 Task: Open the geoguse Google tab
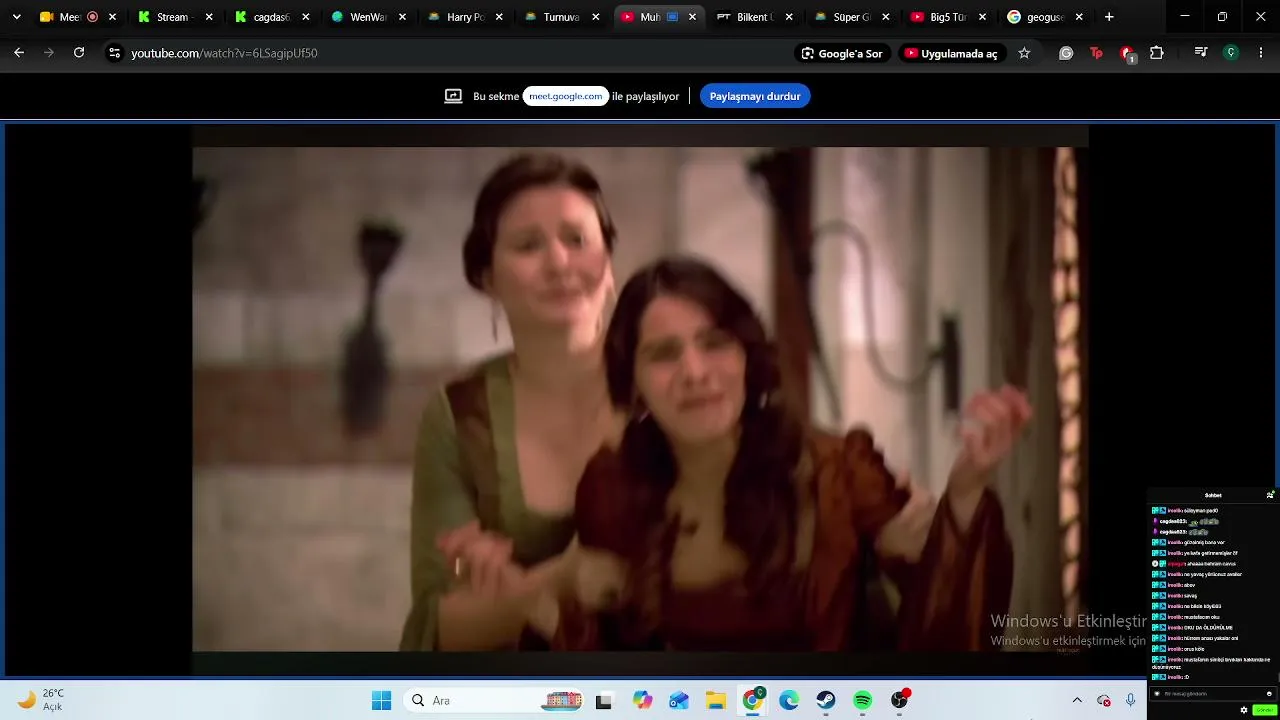click(x=1047, y=17)
